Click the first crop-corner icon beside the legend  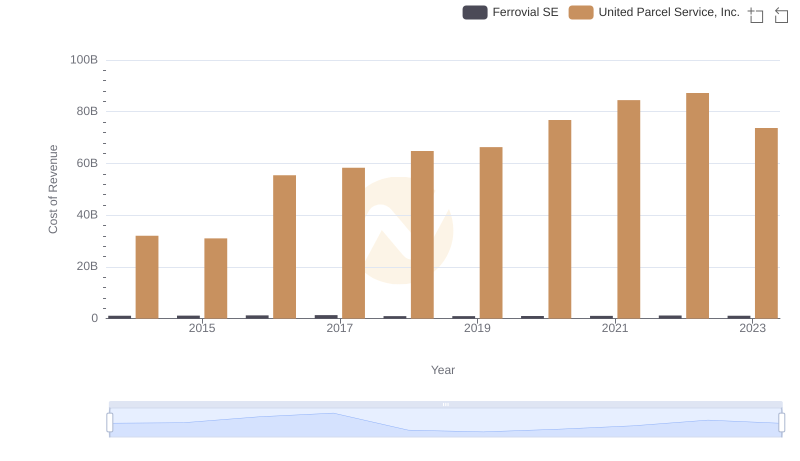(756, 15)
